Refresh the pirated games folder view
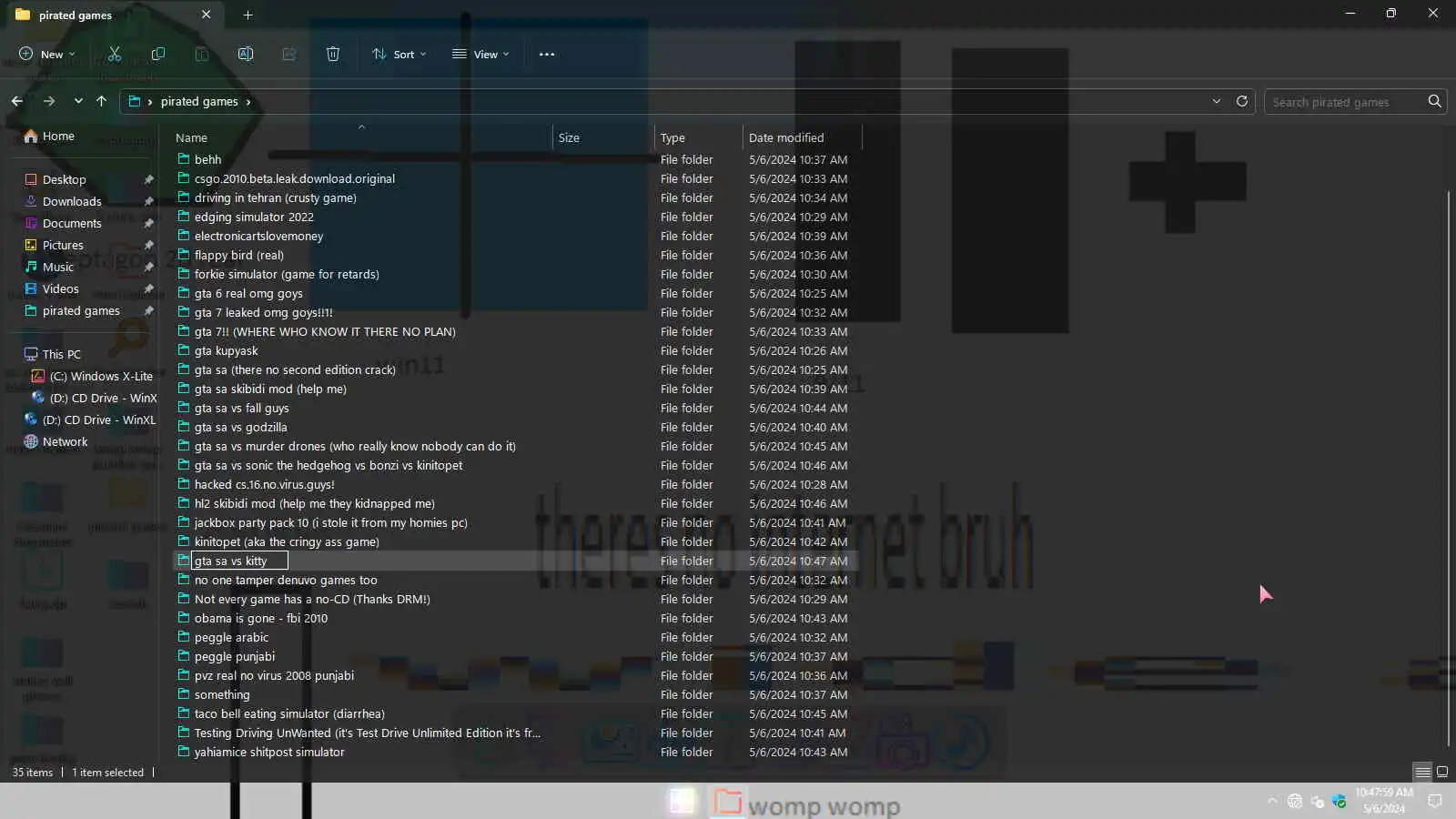The width and height of the screenshot is (1456, 819). [1242, 101]
